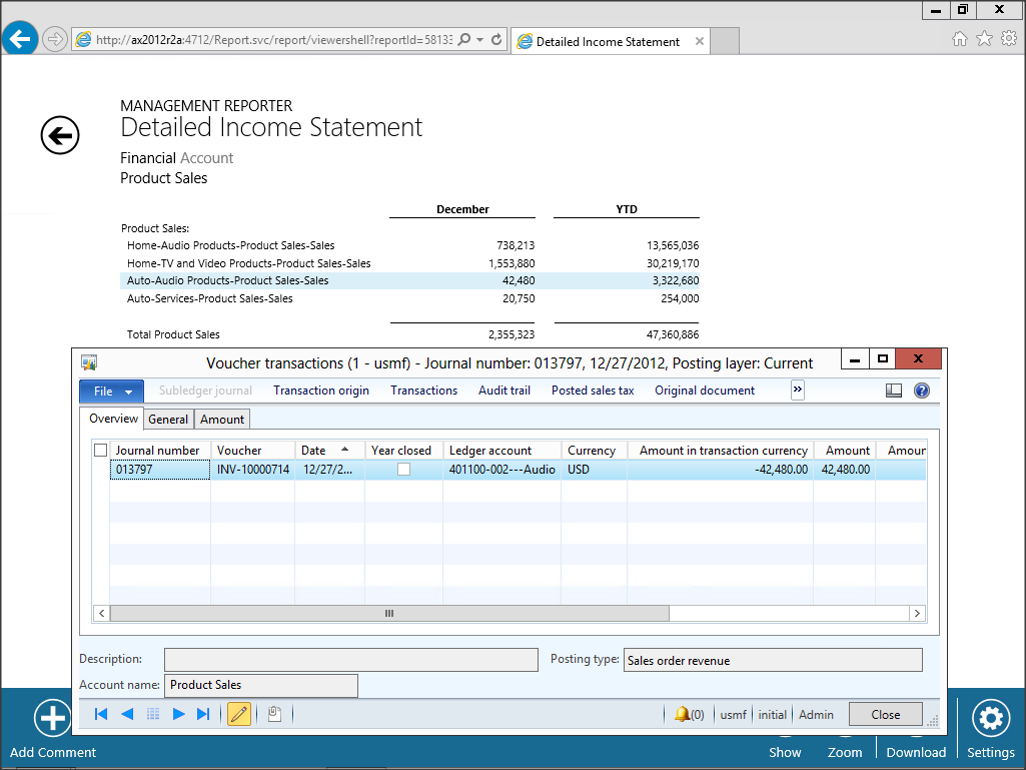Toggle the edit pencil icon
The height and width of the screenshot is (770, 1026).
click(x=239, y=714)
